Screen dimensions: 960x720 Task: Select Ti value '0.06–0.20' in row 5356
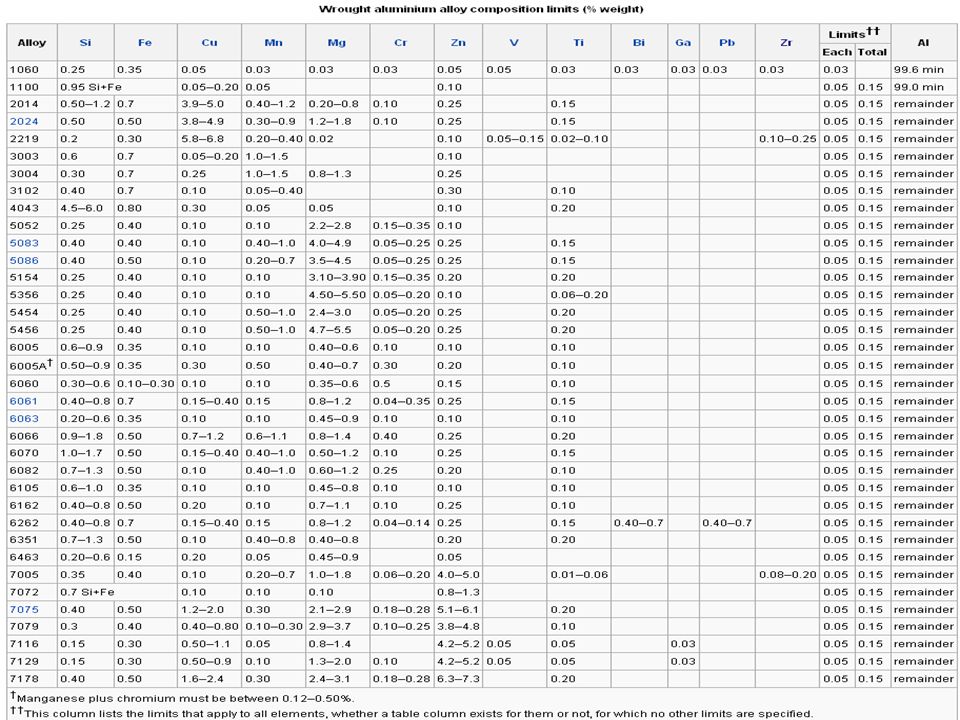(579, 294)
